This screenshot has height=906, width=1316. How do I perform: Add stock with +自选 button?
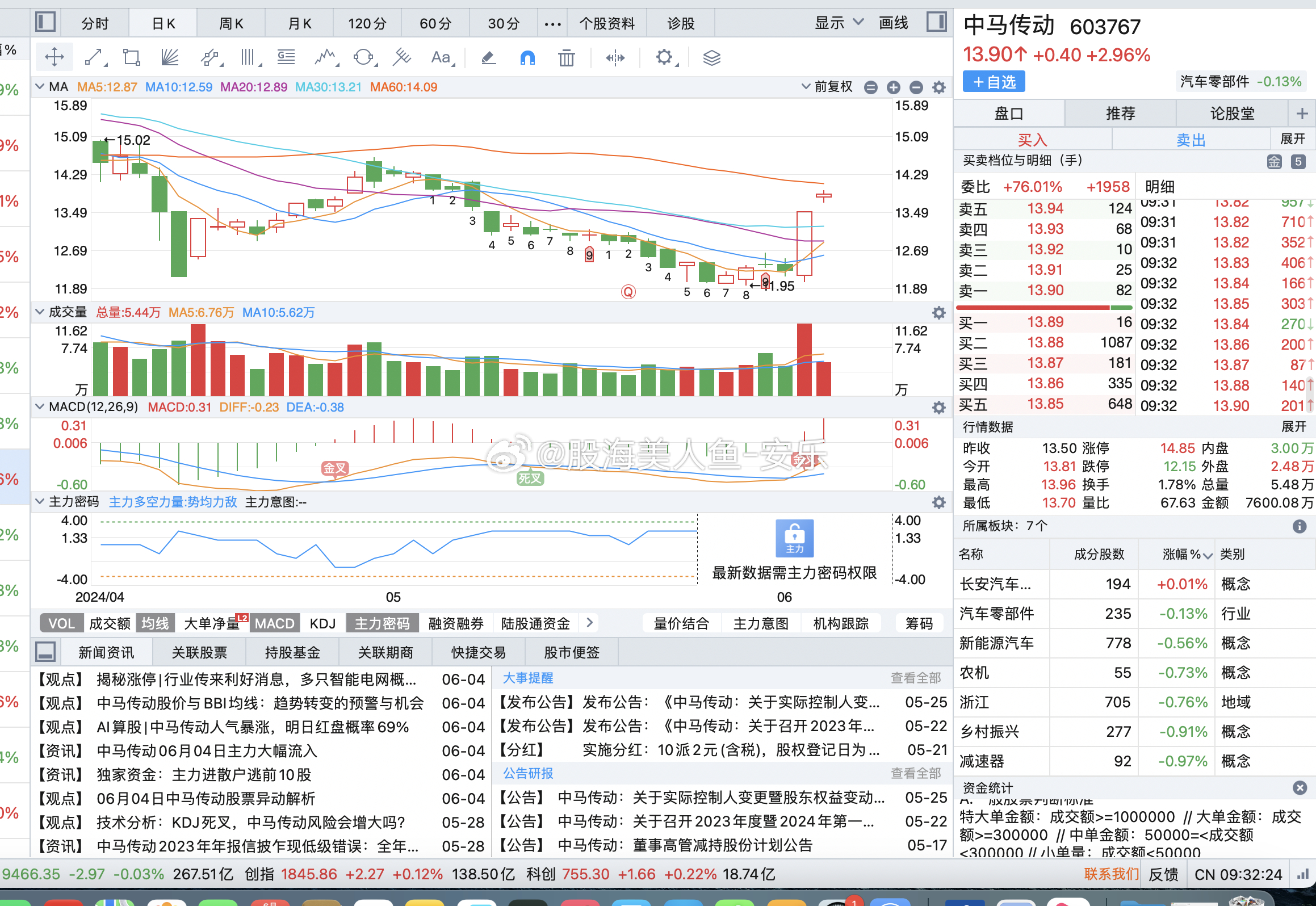coord(994,82)
